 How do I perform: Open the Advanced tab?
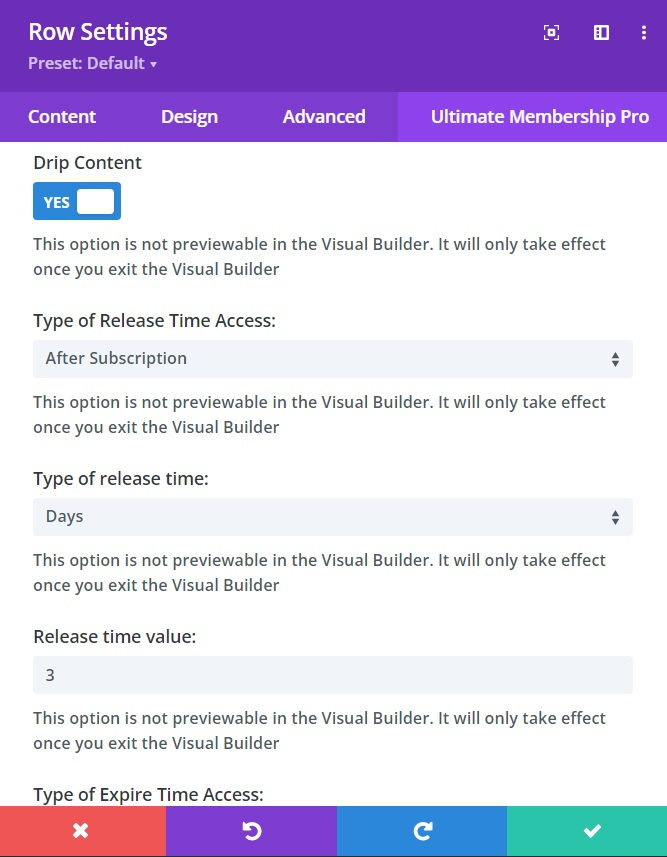(x=324, y=117)
